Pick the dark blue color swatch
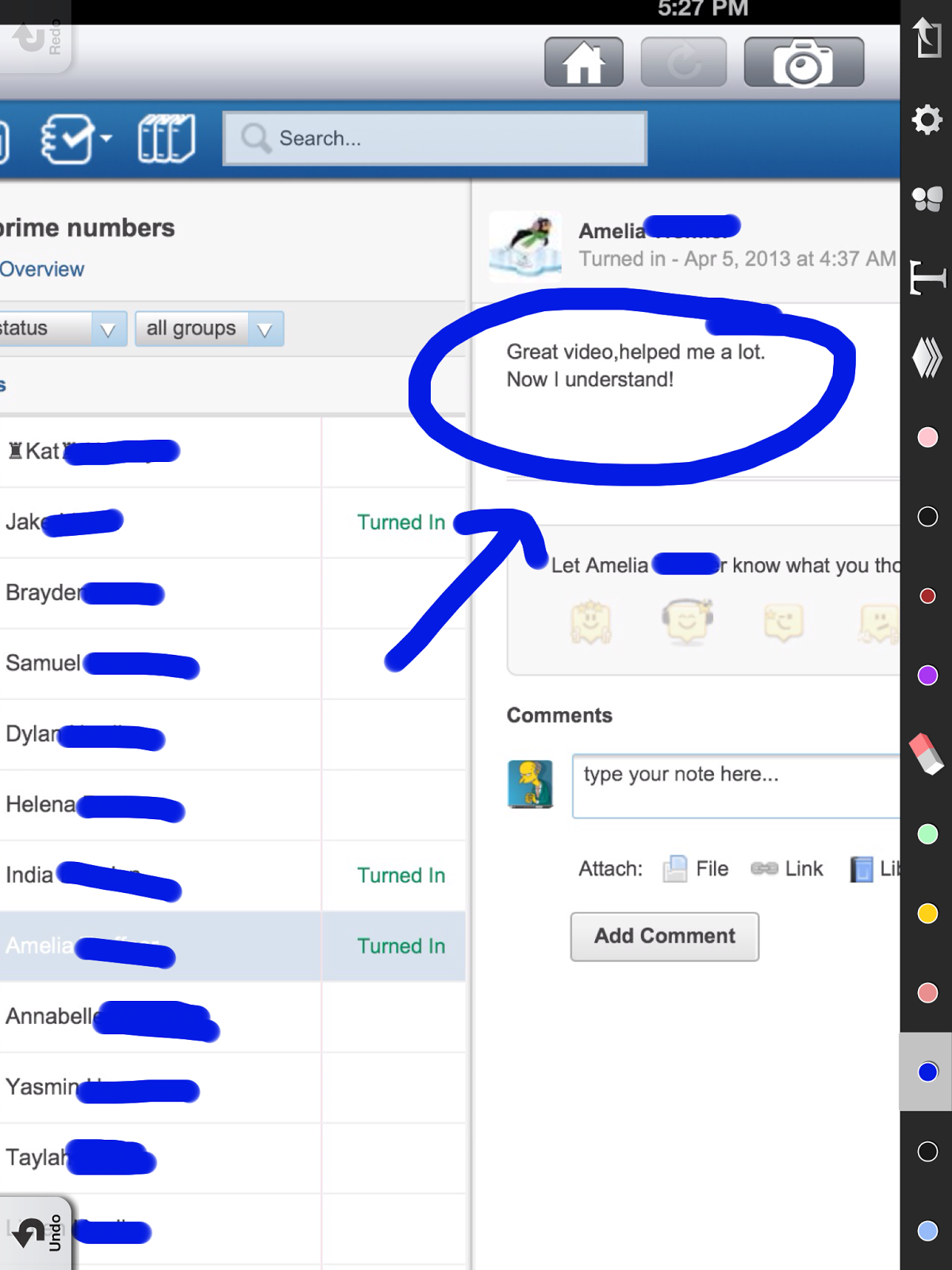This screenshot has height=1270, width=952. (x=927, y=1072)
